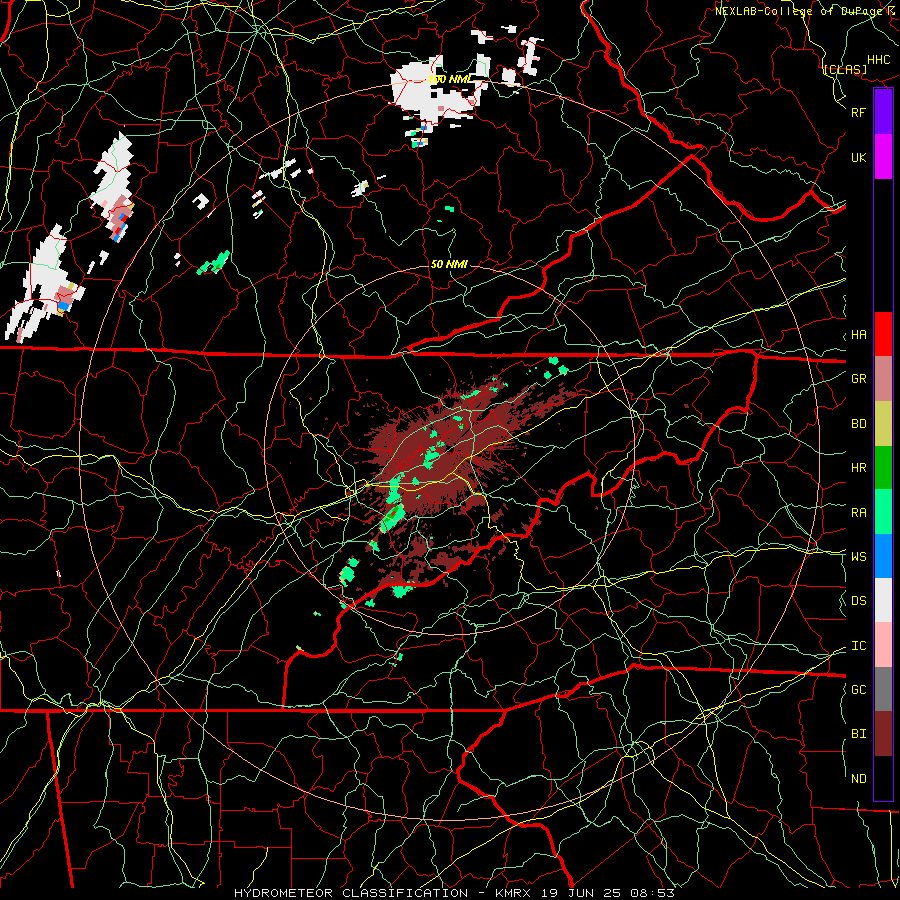Pick the blue WS legend swatch
900x900 pixels.
(883, 556)
